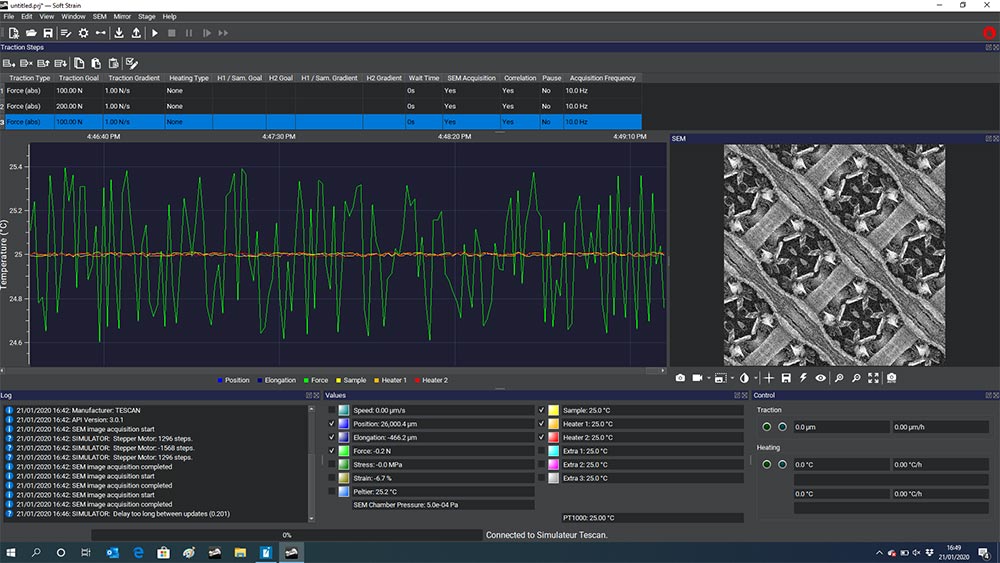Click the checklist edit pencil icon
Screen dimensions: 1000x563
click(x=132, y=63)
